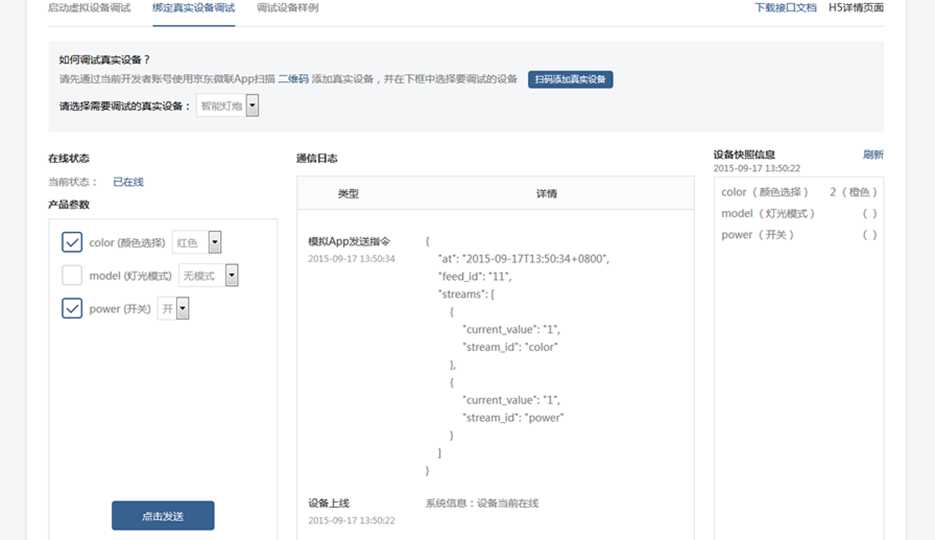
Task: Click 刷新 to refresh snapshot
Action: 873,154
